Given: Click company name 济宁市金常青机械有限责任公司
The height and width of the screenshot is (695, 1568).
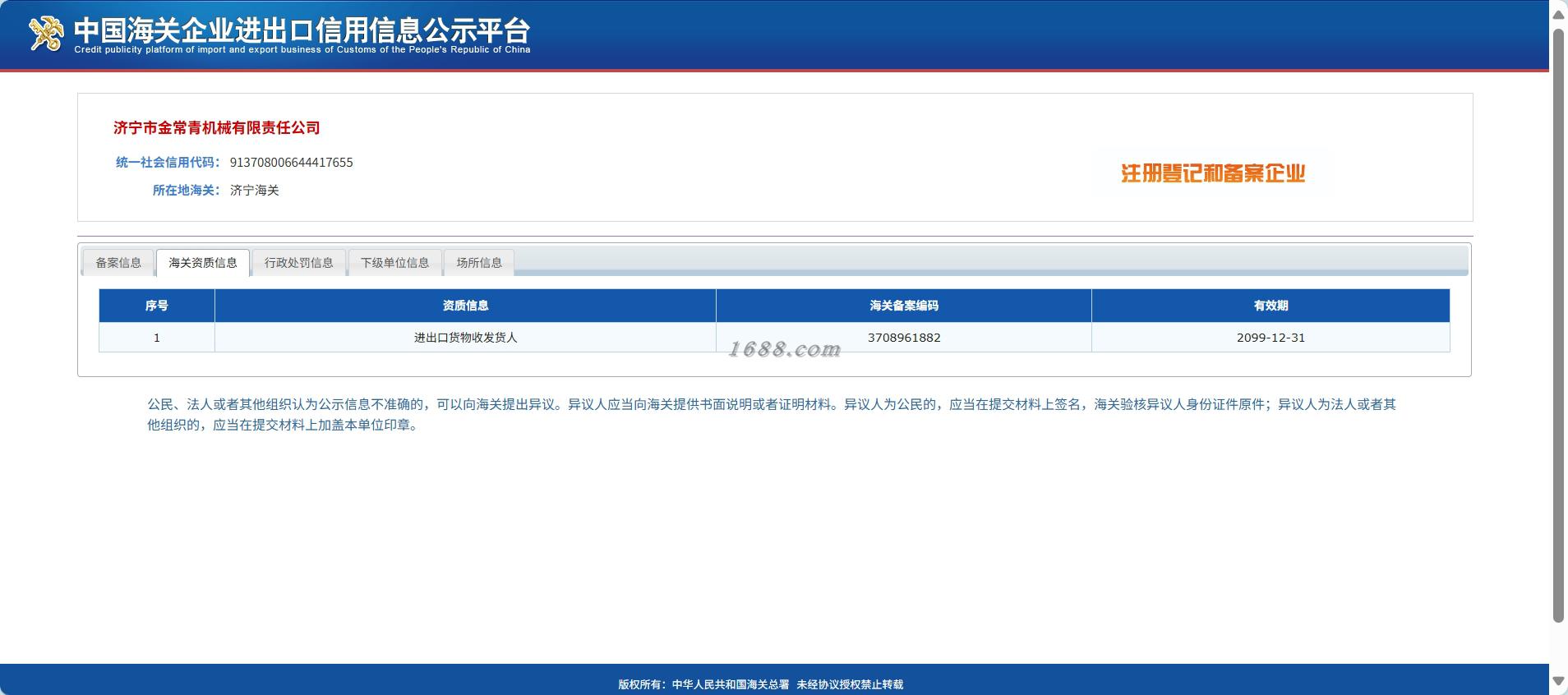Looking at the screenshot, I should coord(217,127).
